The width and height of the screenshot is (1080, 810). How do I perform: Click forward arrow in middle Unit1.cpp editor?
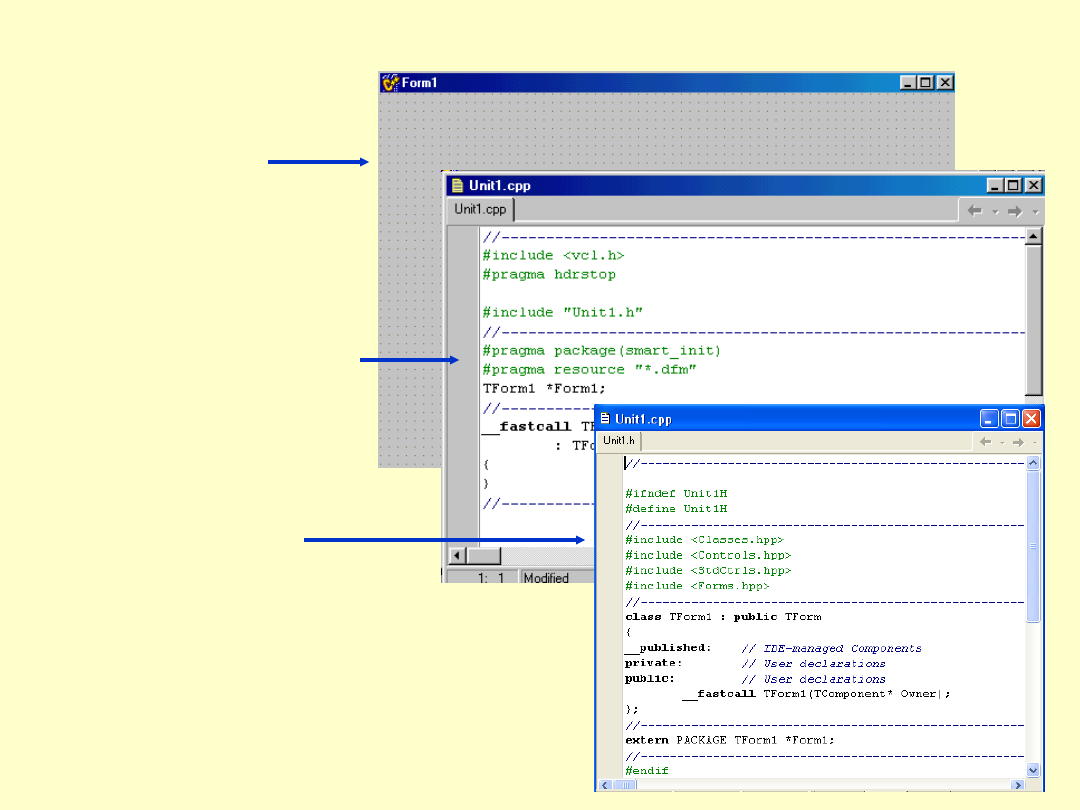(x=1015, y=211)
